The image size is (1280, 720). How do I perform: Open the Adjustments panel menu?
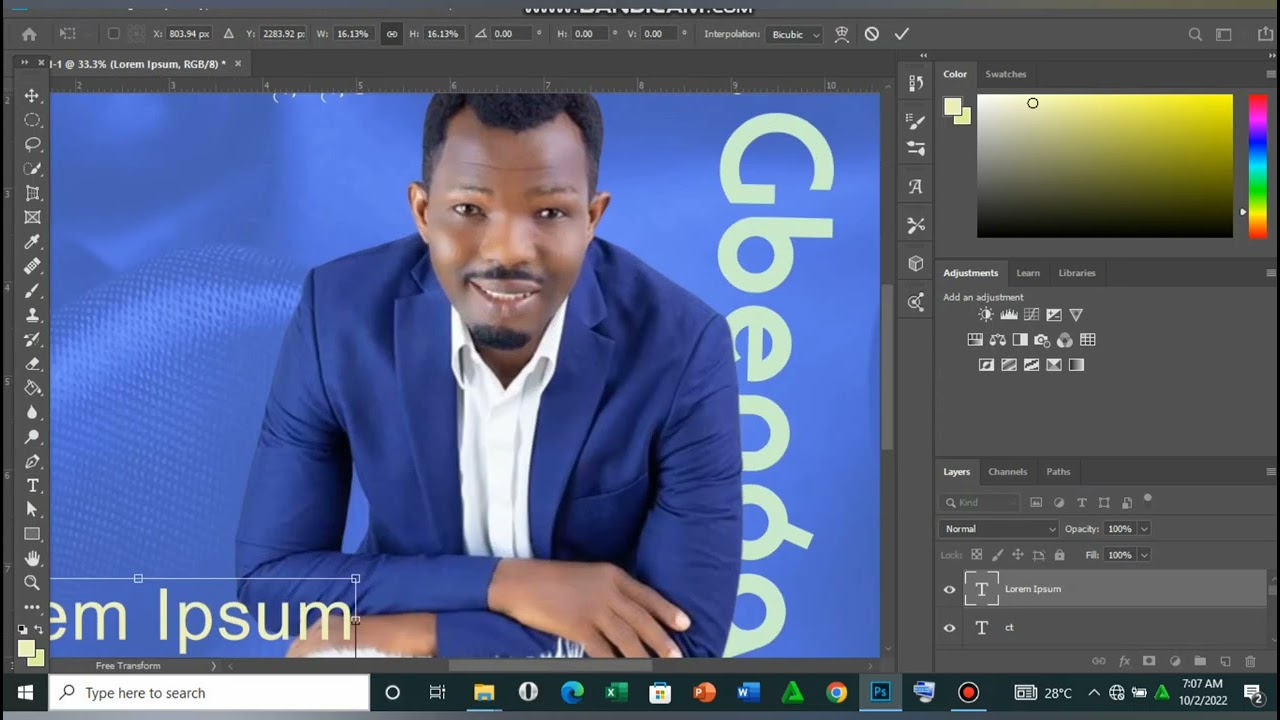click(x=1270, y=273)
